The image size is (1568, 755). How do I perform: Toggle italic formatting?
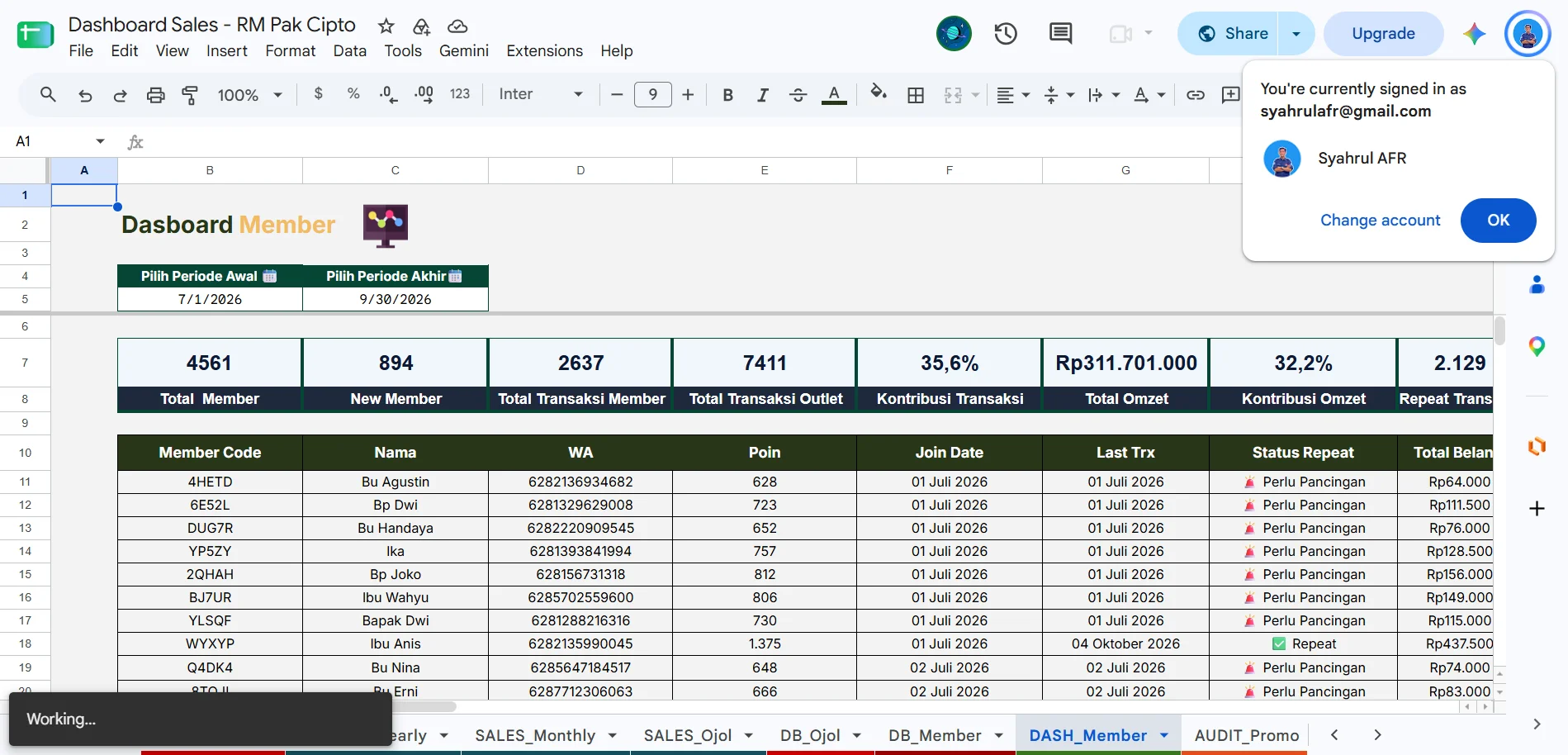763,95
